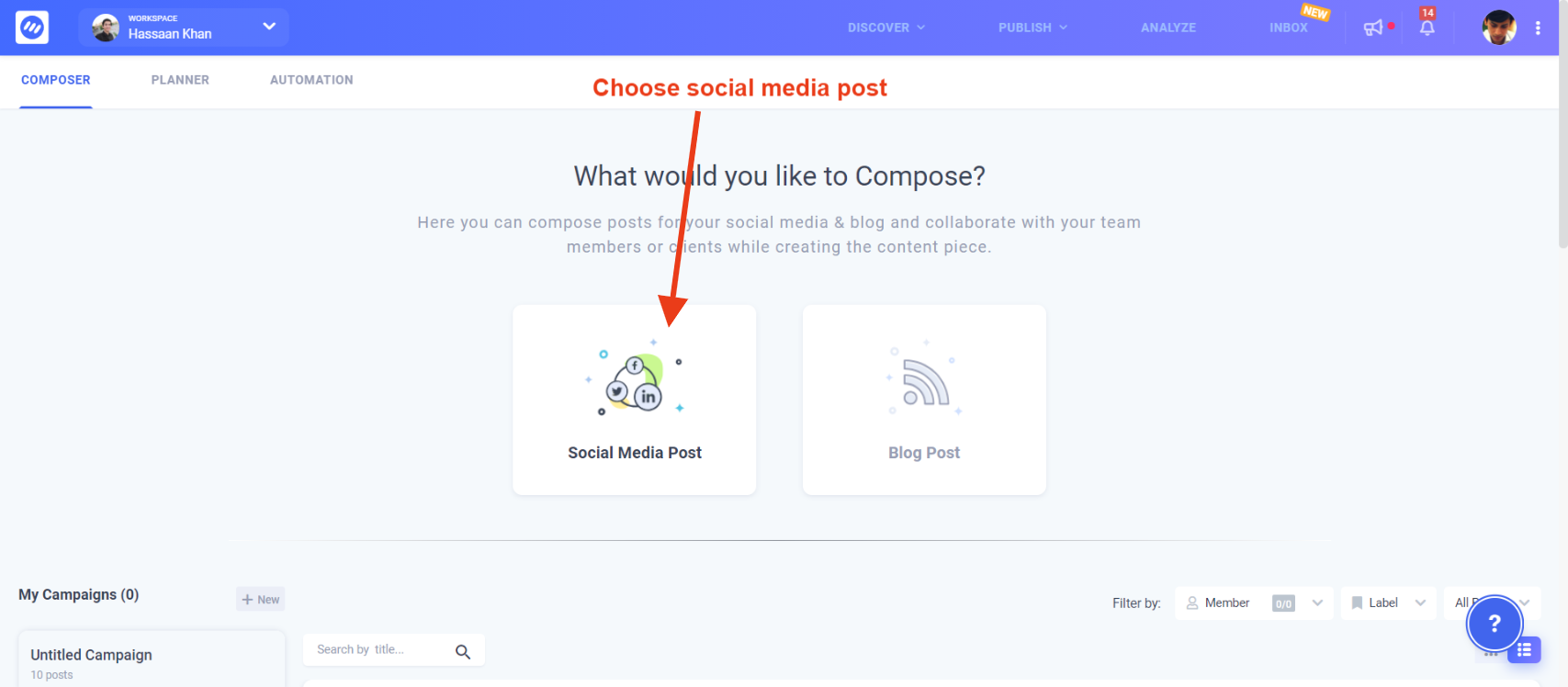This screenshot has height=687, width=1568.
Task: Open the Automation tab
Action: point(311,80)
